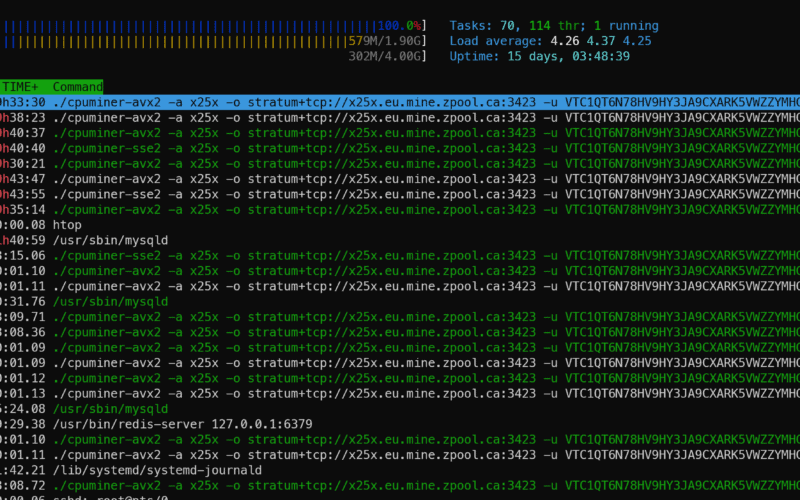Click the 1 running status text

point(626,26)
